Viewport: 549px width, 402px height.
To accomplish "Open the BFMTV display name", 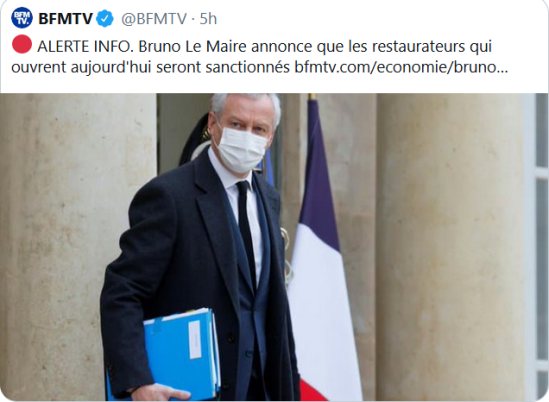I will click(x=65, y=19).
